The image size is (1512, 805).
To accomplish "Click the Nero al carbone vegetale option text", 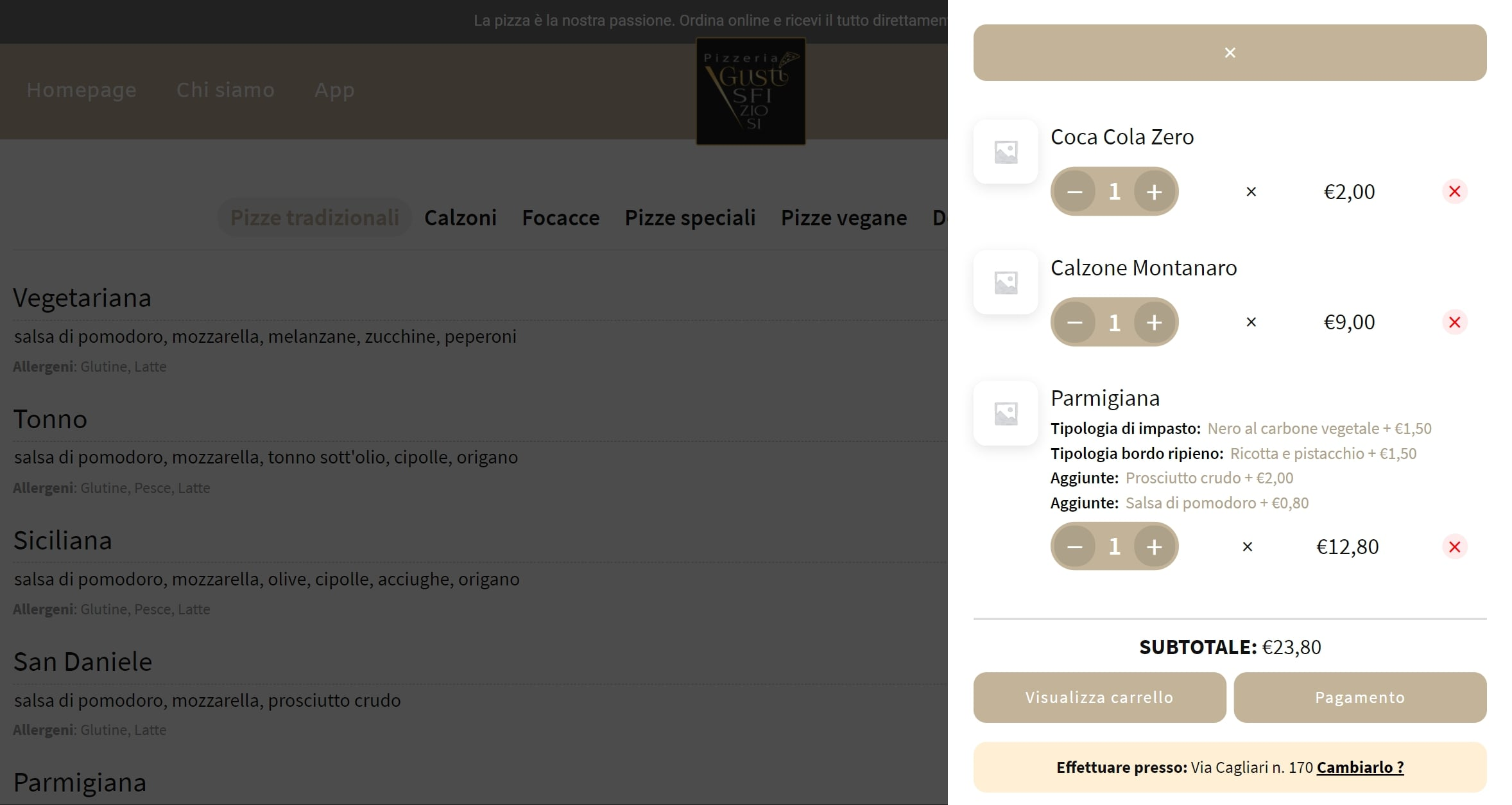I will (1319, 428).
